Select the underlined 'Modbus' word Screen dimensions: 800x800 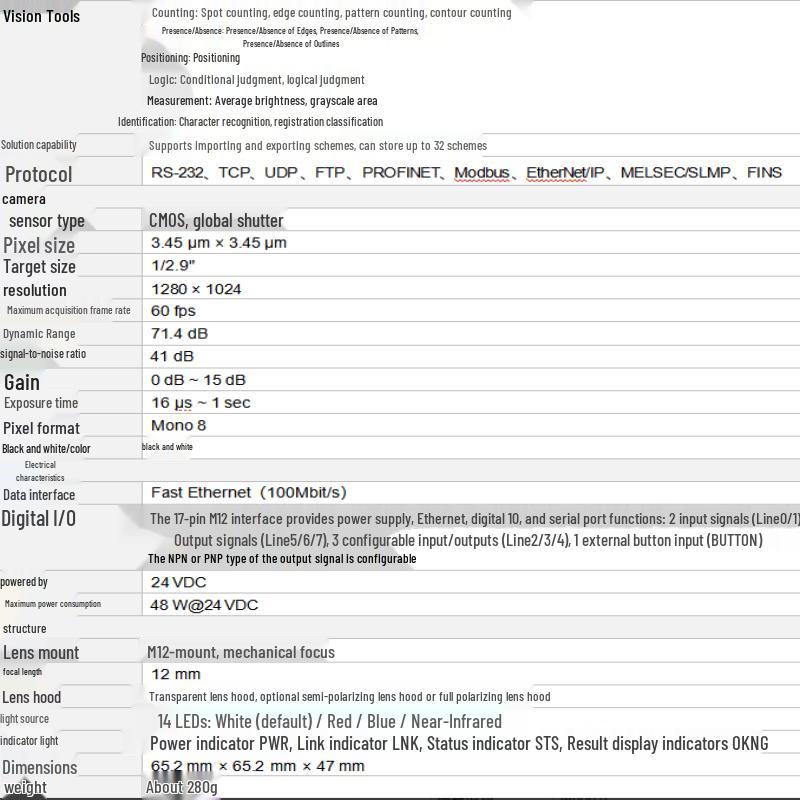pos(482,172)
